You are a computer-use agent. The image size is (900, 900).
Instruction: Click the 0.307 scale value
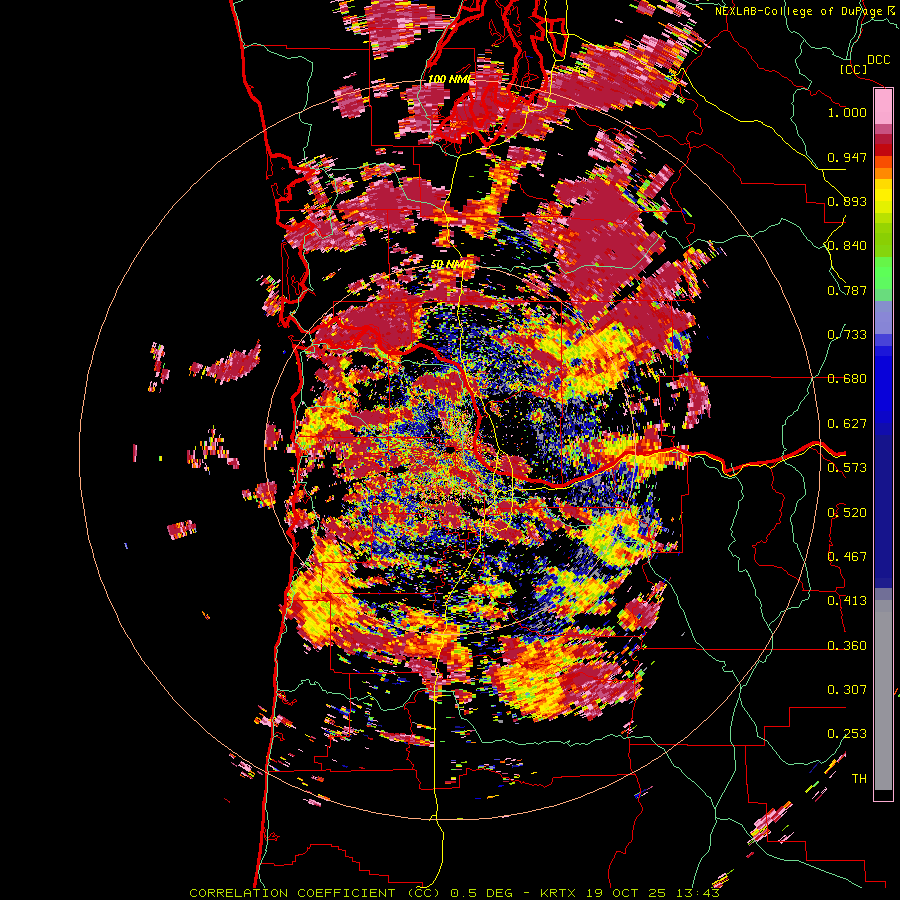point(847,690)
